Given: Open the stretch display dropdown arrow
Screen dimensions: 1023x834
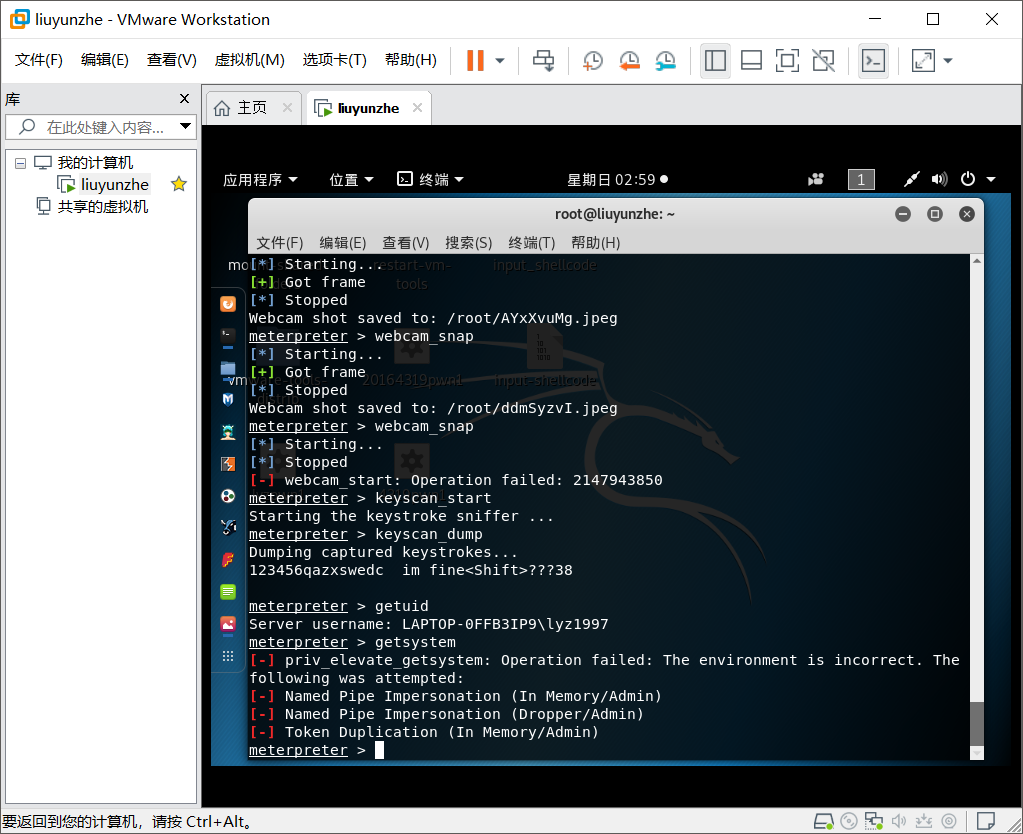Looking at the screenshot, I should coord(948,61).
